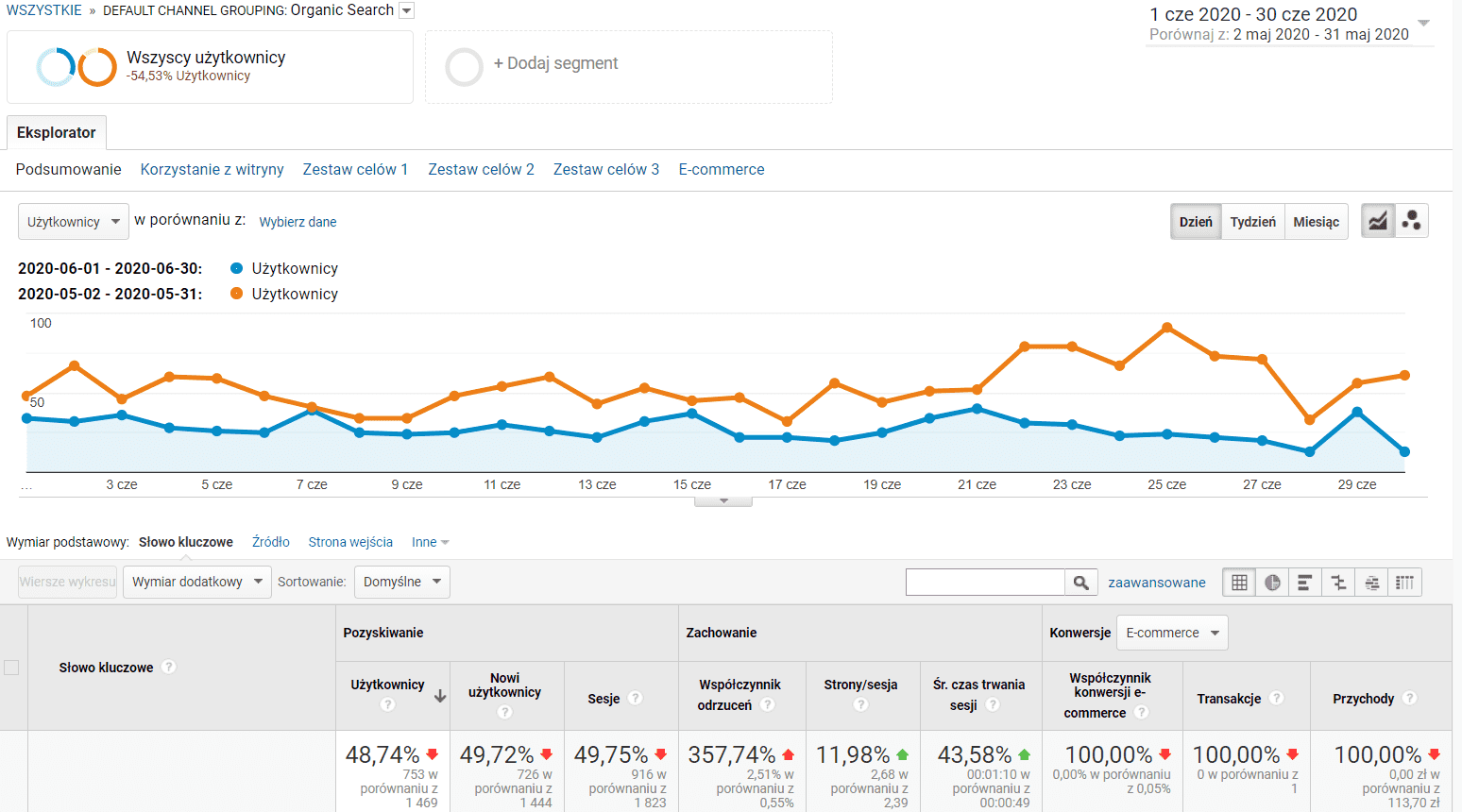This screenshot has width=1462, height=812.
Task: Select the pivot table view
Action: click(x=1404, y=582)
